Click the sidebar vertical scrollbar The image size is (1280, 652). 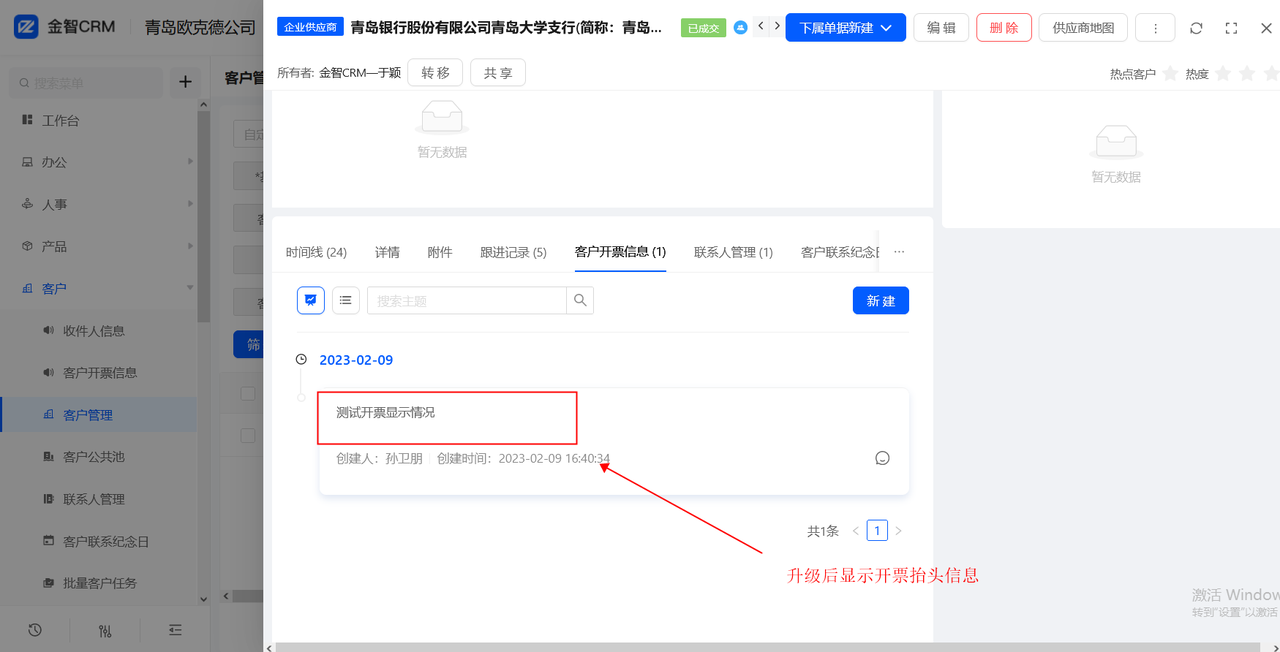point(204,215)
